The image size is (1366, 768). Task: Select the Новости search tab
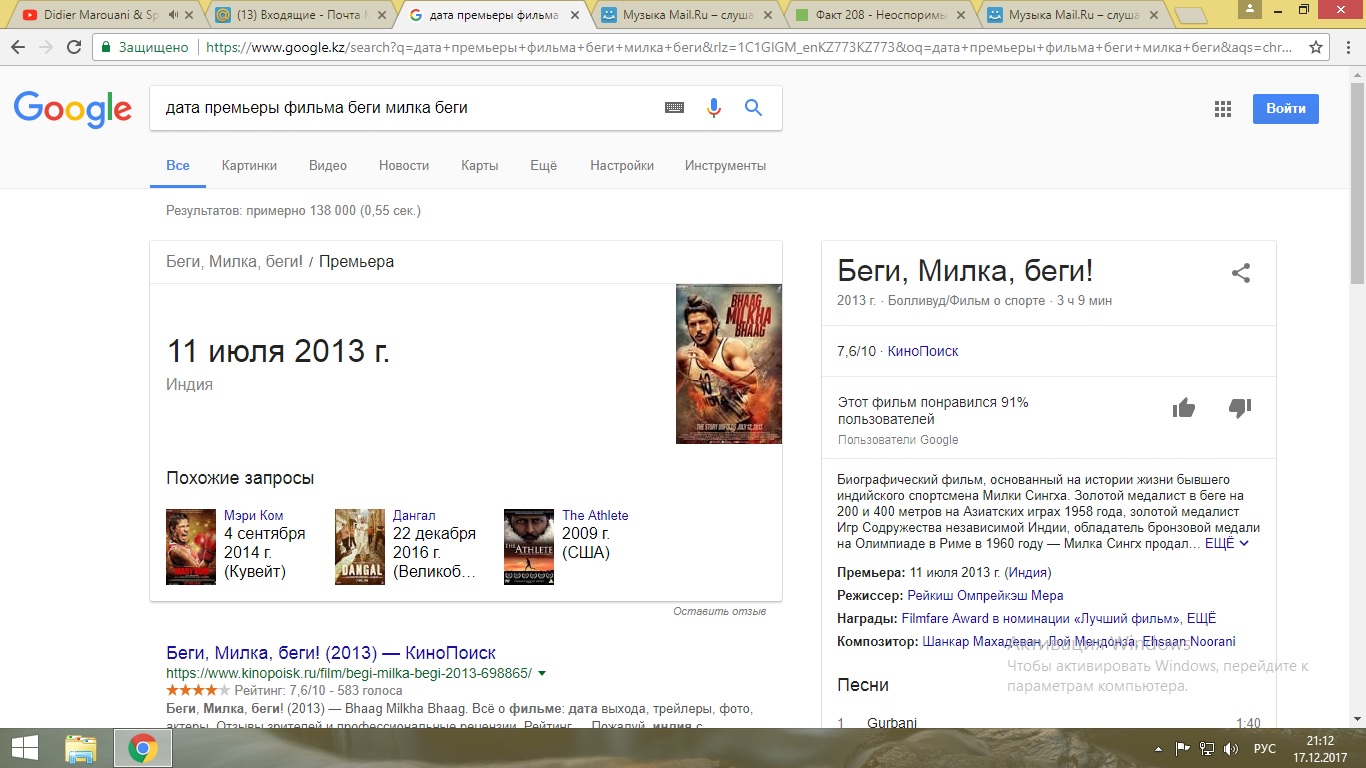point(404,165)
